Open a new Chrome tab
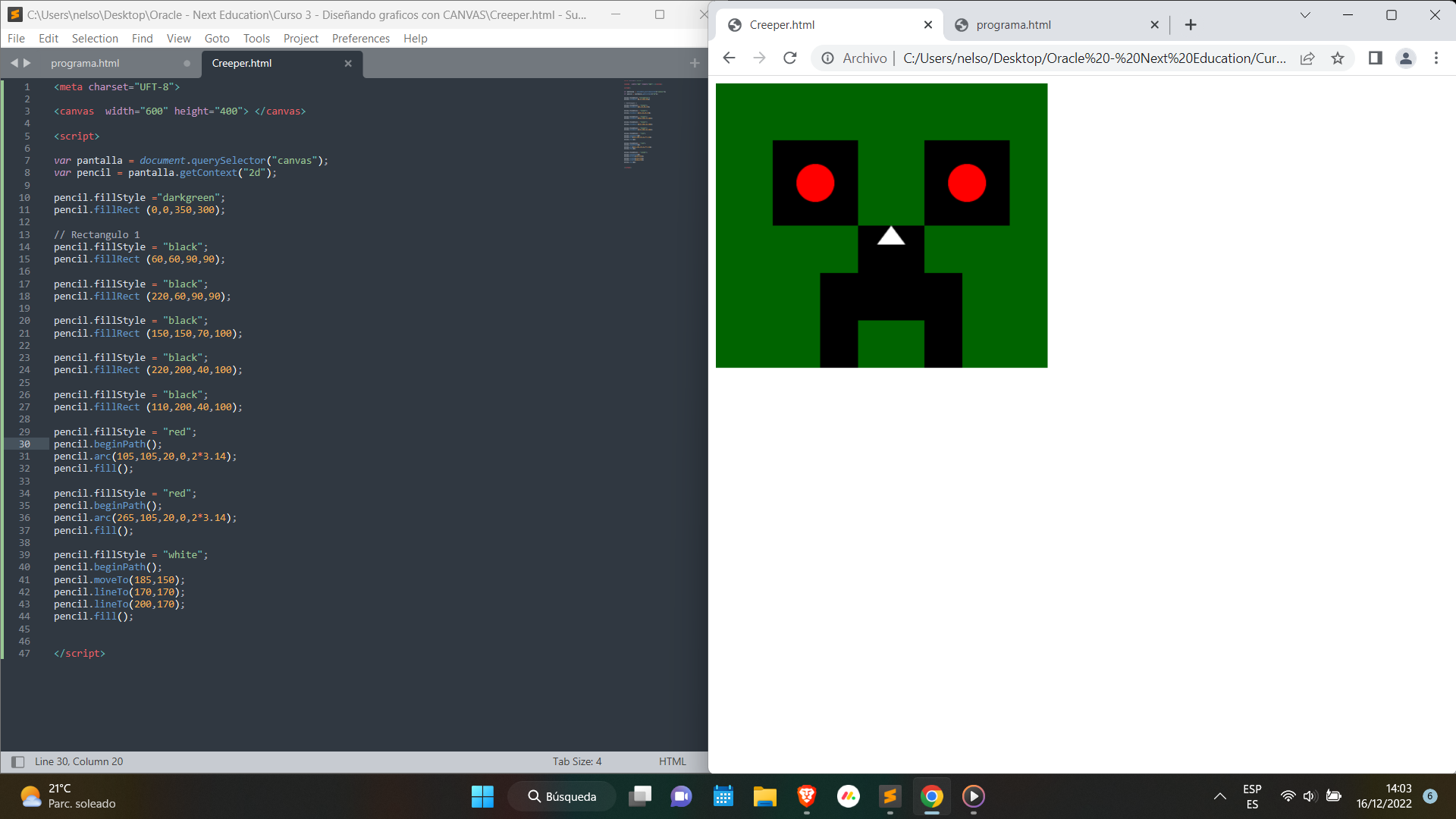1456x819 pixels. [x=1191, y=25]
